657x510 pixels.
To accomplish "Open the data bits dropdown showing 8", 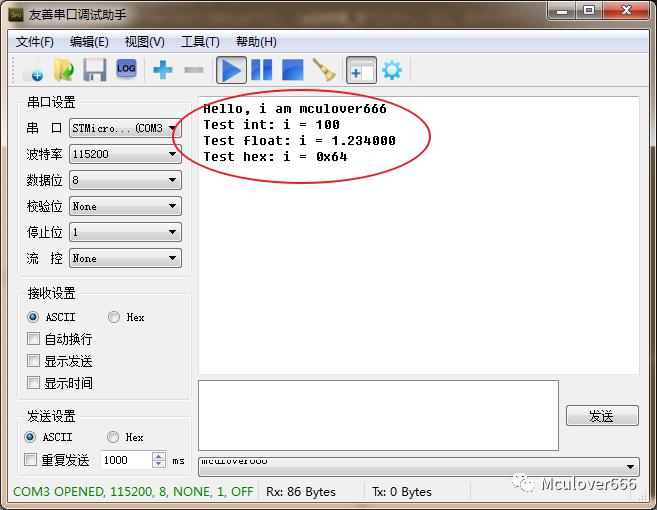I will pyautogui.click(x=125, y=180).
